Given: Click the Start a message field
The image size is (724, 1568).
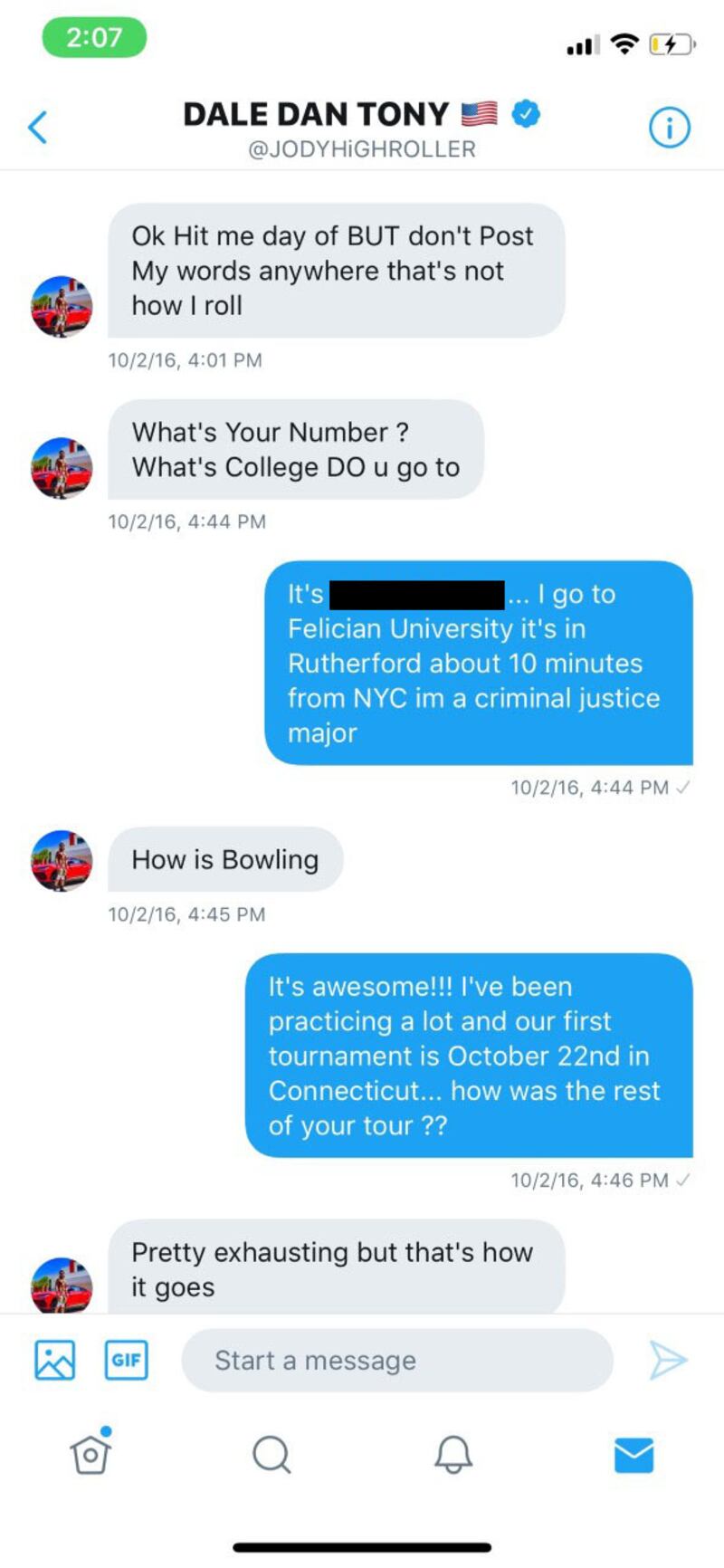Looking at the screenshot, I should click(396, 1360).
